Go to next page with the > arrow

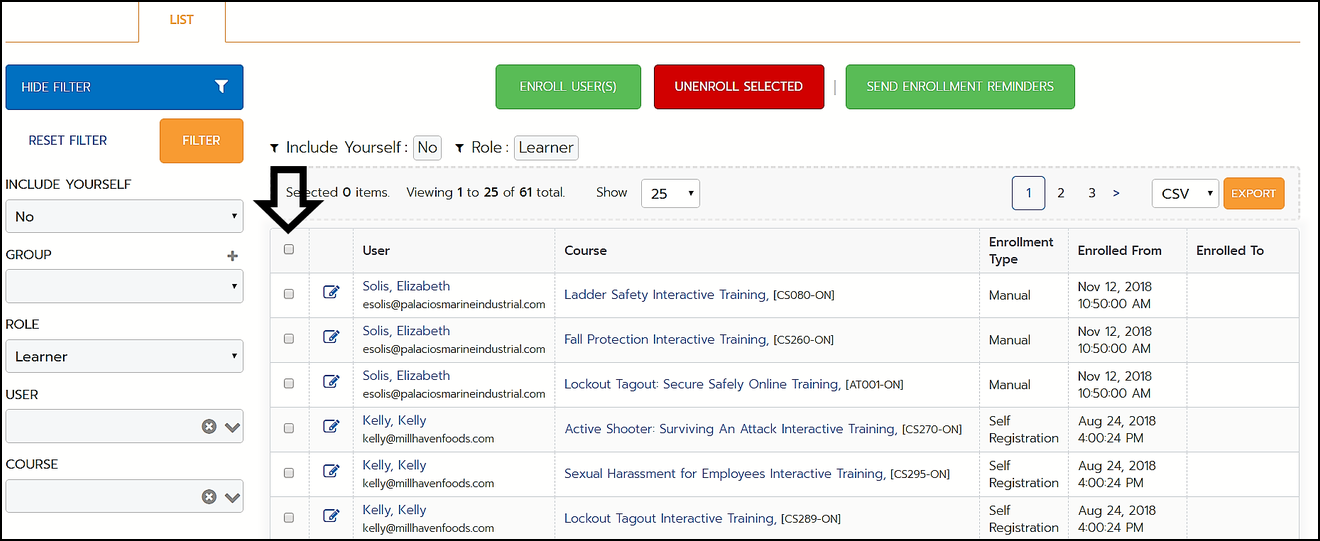[x=1117, y=193]
